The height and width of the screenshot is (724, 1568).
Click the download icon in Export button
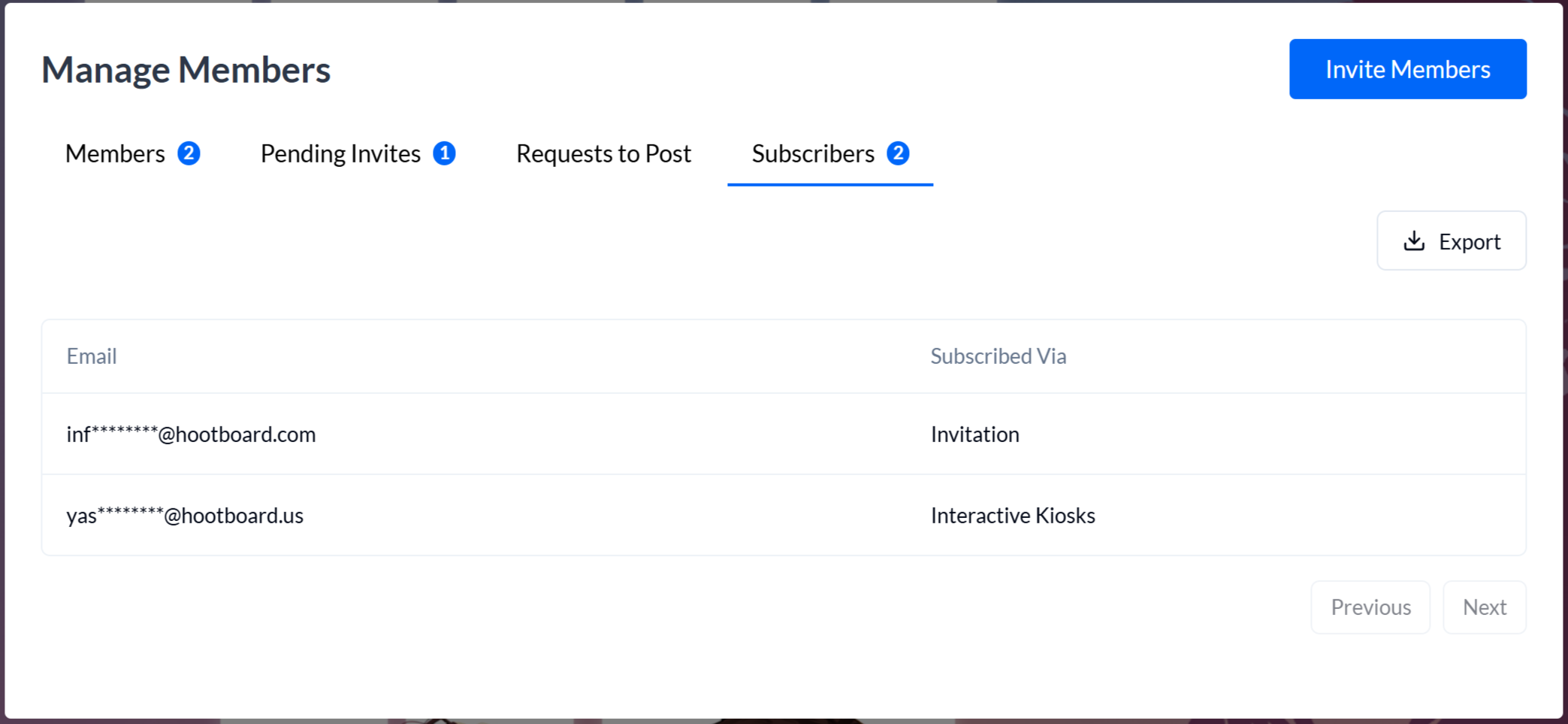1414,241
